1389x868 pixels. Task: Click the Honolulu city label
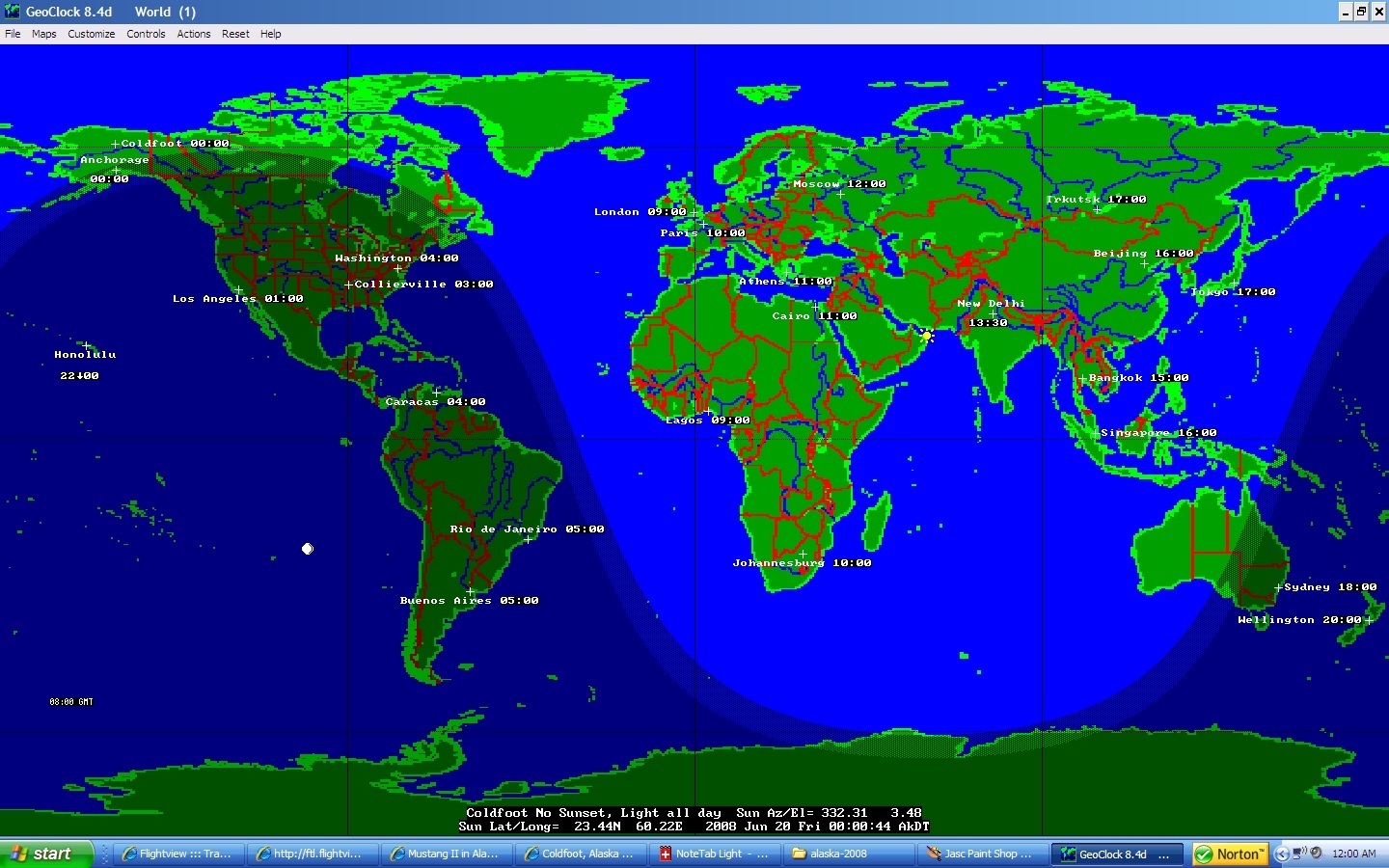(85, 355)
